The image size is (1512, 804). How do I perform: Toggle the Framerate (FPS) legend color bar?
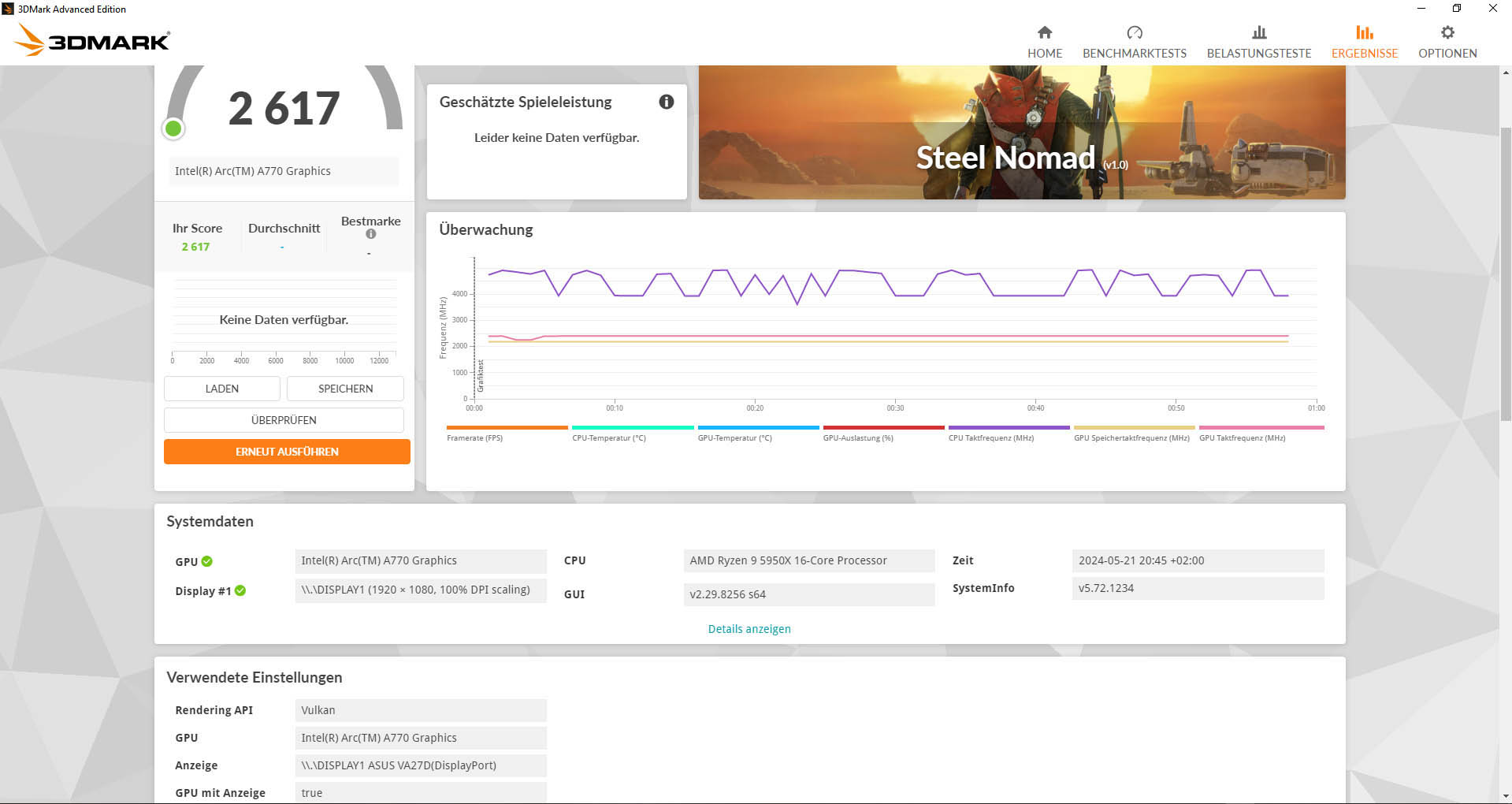click(507, 427)
